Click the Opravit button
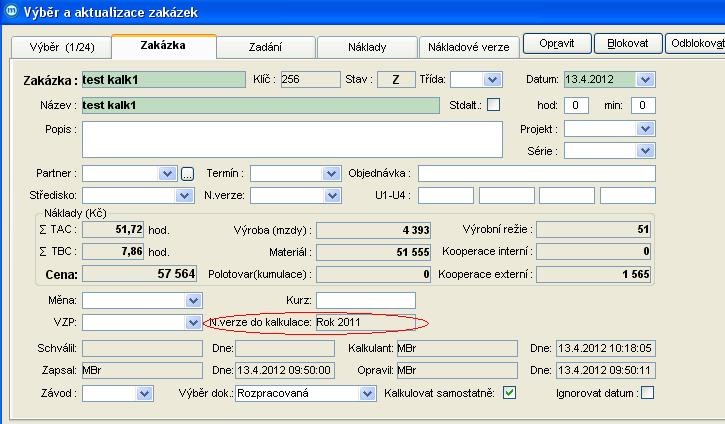This screenshot has width=725, height=424. click(557, 43)
